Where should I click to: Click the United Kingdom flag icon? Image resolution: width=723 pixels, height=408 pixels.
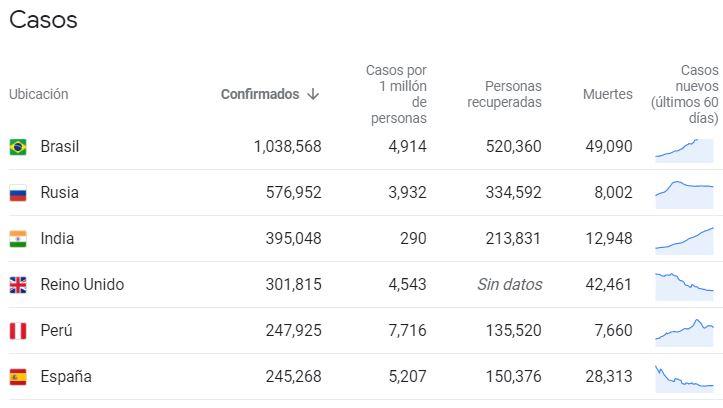point(18,285)
